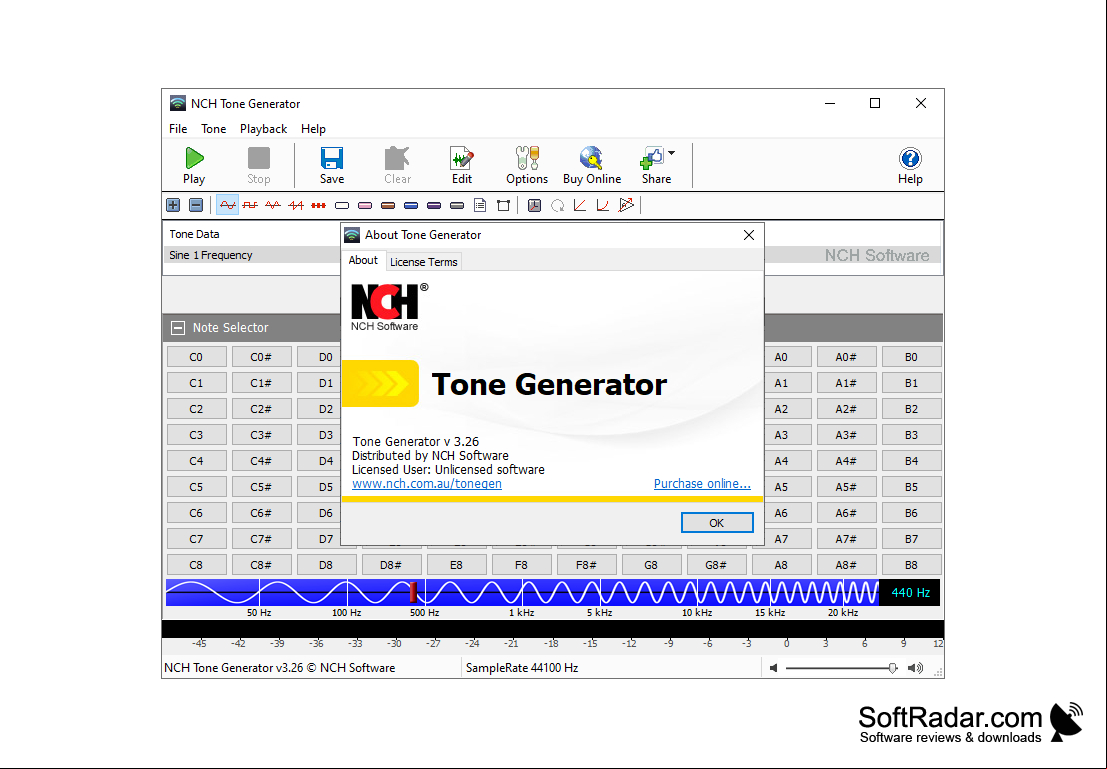Screen dimensions: 1107x769
Task: Click the 1 kHz mark on the frequency scale
Action: 522,613
